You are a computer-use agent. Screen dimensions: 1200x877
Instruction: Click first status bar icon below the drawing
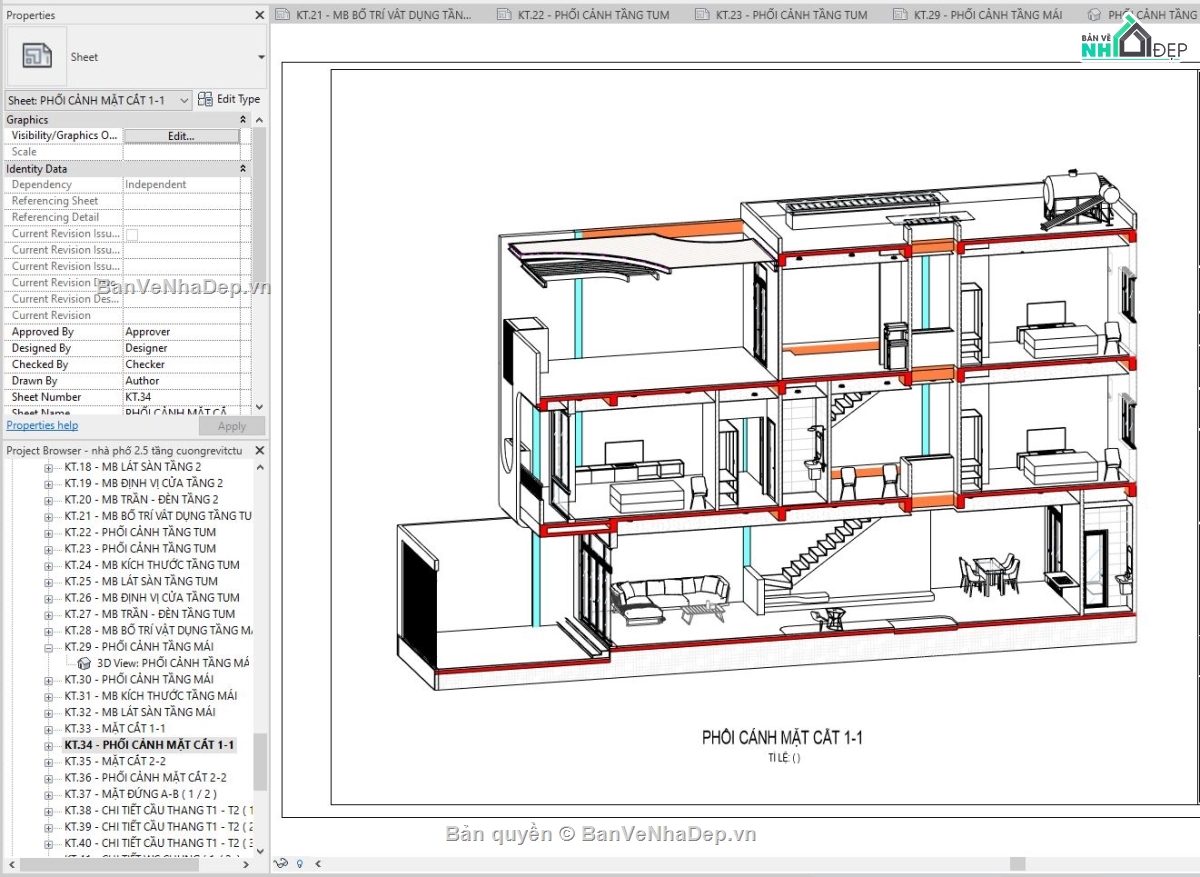click(282, 863)
